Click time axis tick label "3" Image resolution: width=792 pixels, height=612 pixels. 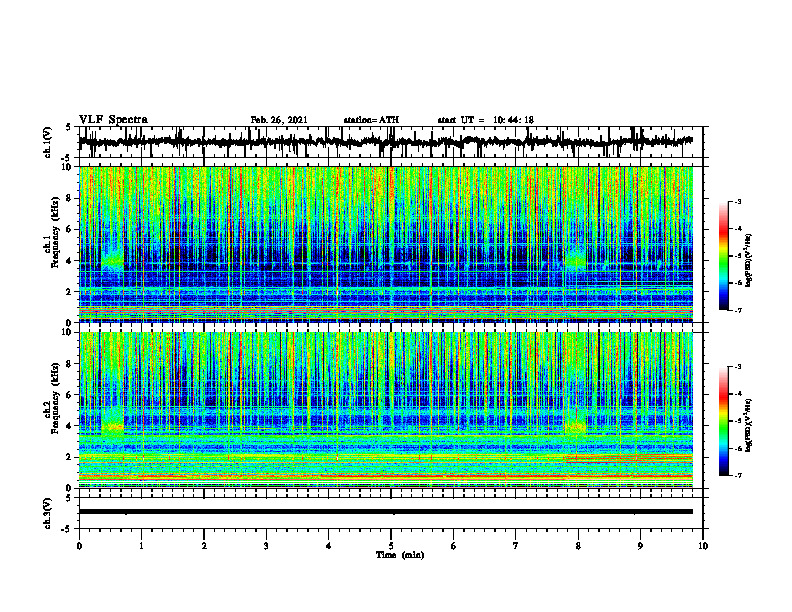(x=266, y=546)
